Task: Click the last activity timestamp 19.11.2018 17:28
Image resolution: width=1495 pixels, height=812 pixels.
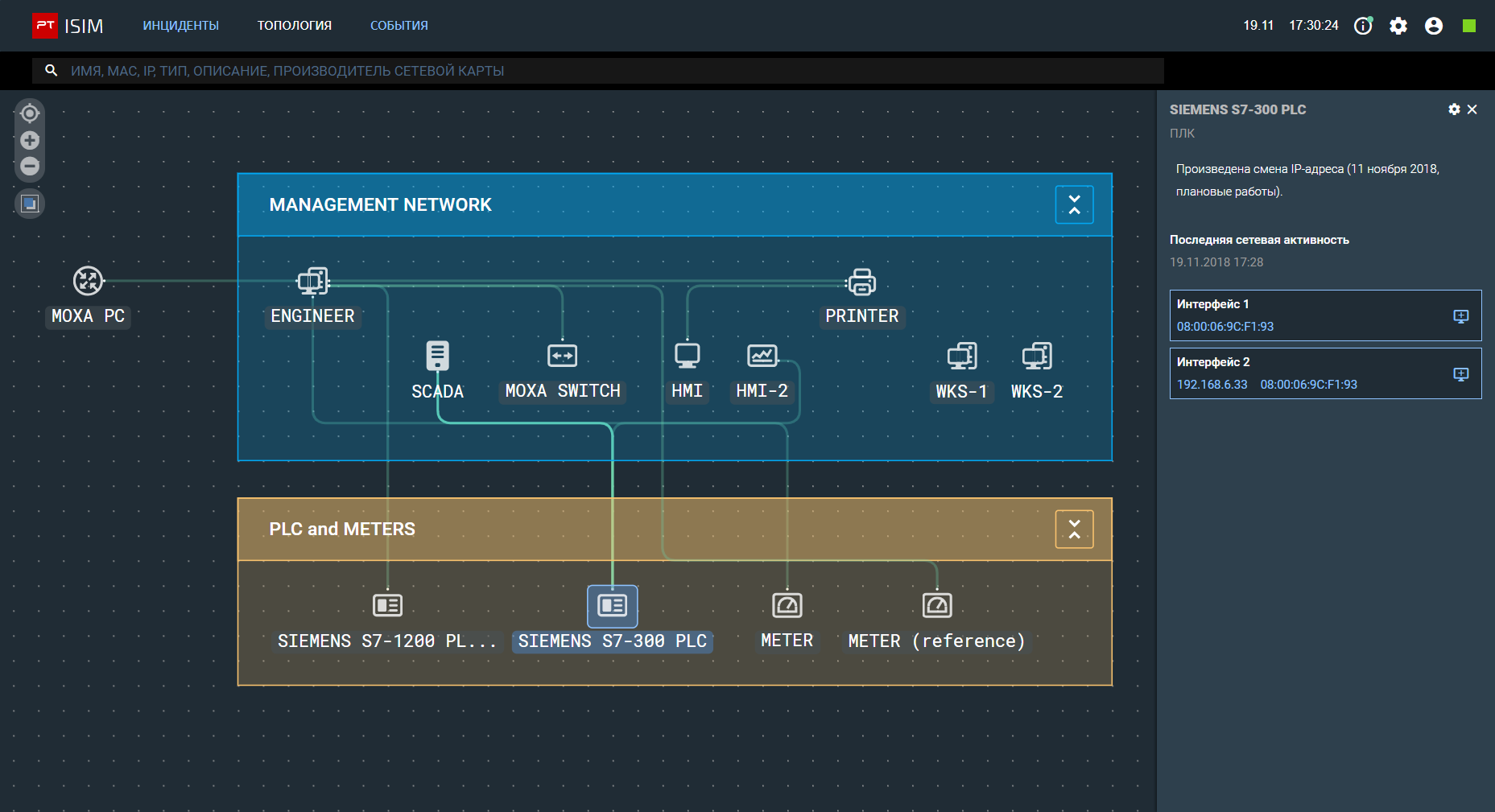Action: click(1216, 262)
